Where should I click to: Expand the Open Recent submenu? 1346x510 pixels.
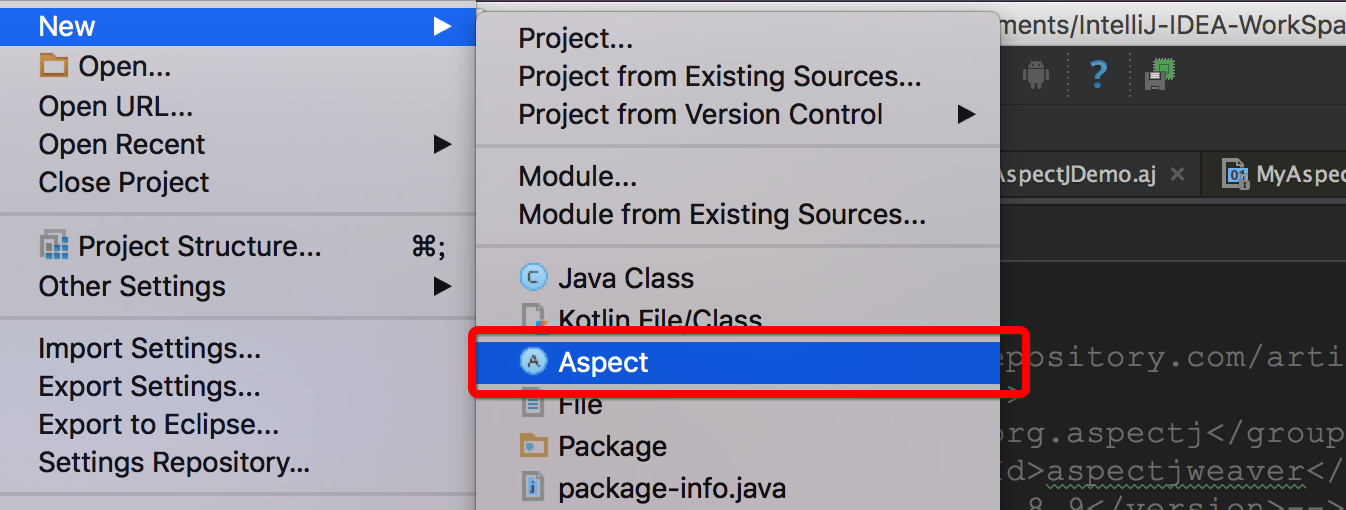coord(442,144)
